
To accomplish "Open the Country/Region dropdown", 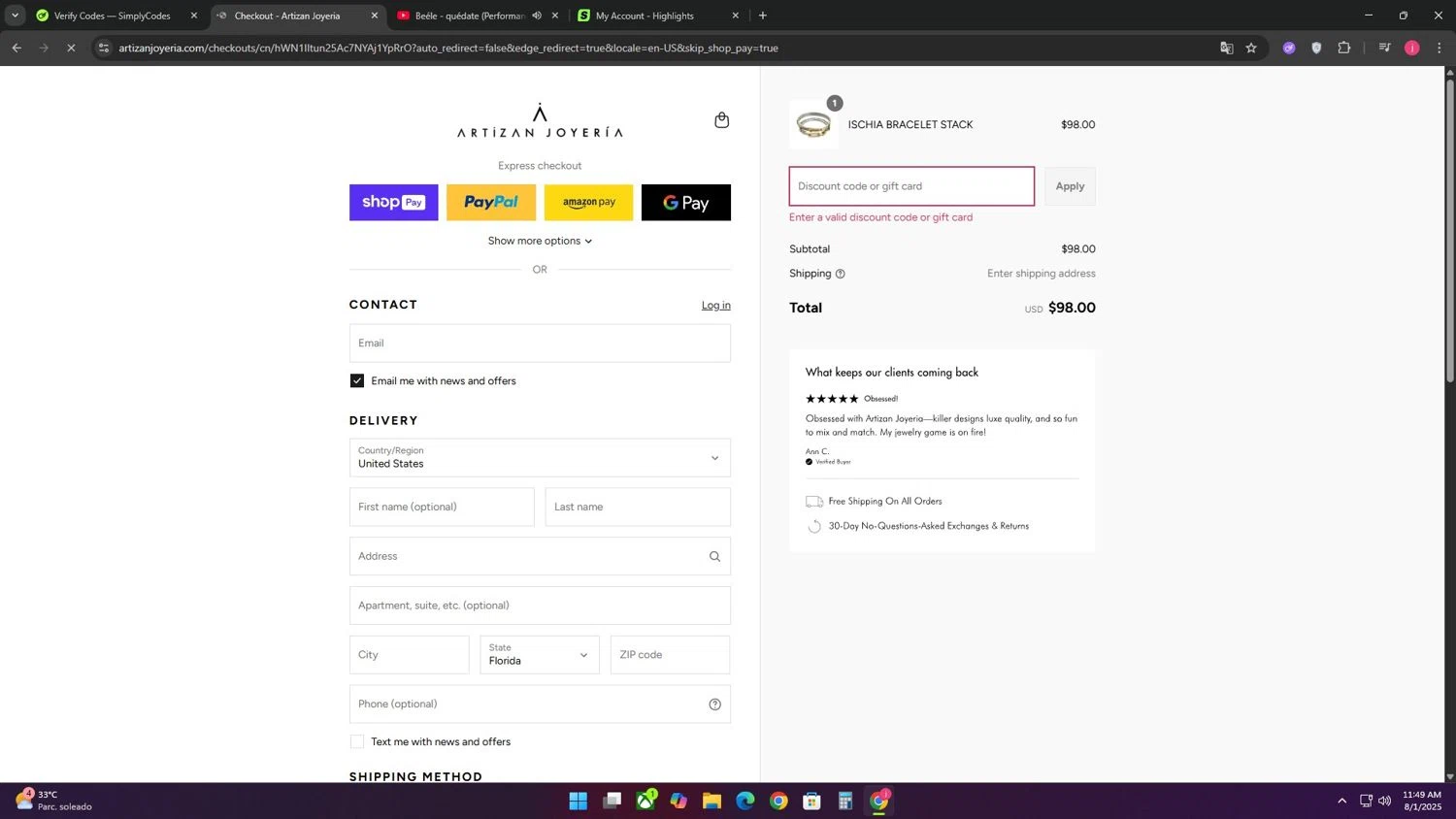I will 540,458.
